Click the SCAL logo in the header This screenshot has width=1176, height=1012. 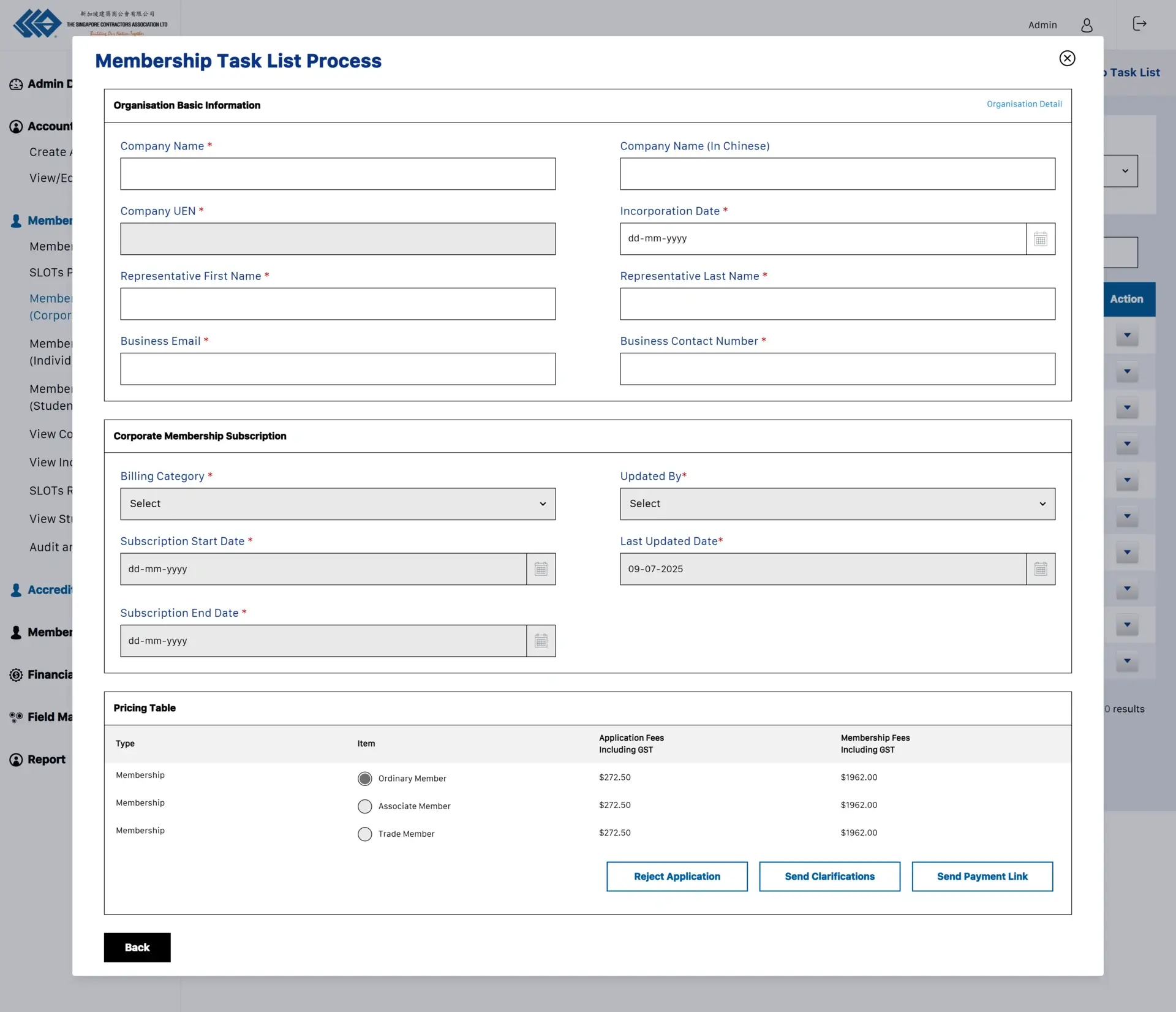[37, 23]
